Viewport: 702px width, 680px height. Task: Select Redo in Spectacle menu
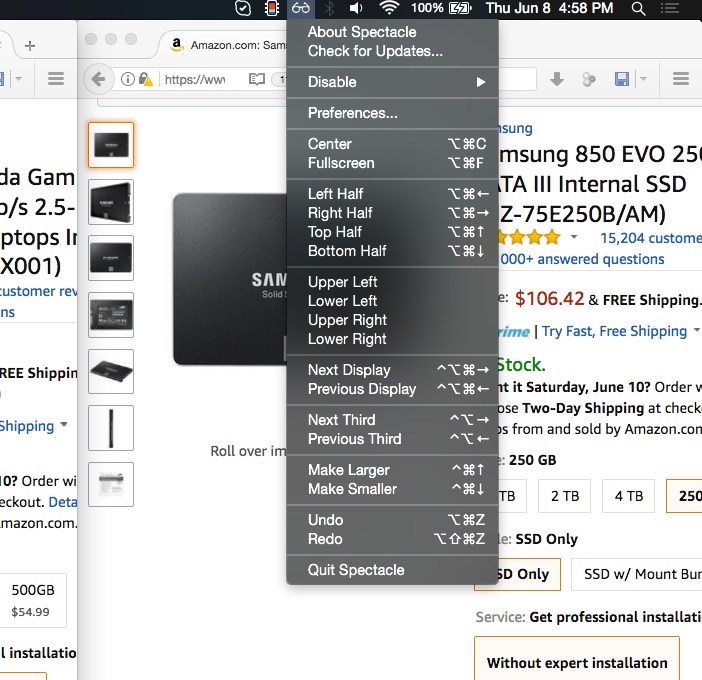(392, 539)
